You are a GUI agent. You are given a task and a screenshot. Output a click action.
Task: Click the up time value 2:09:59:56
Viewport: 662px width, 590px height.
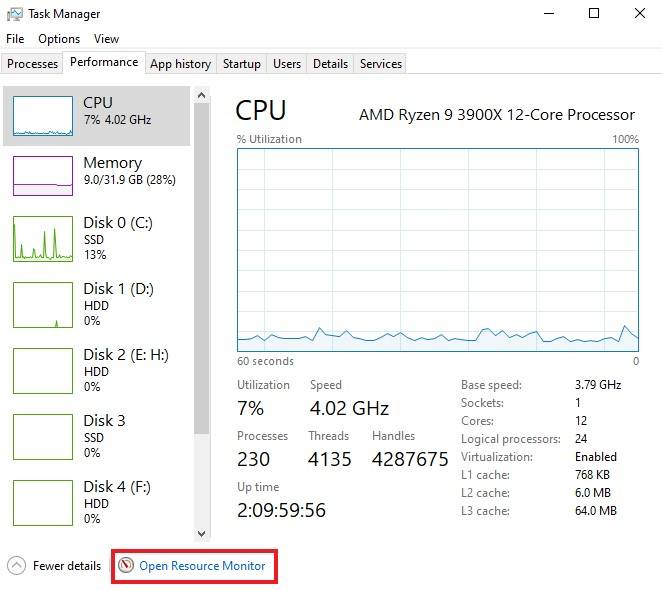pyautogui.click(x=281, y=510)
